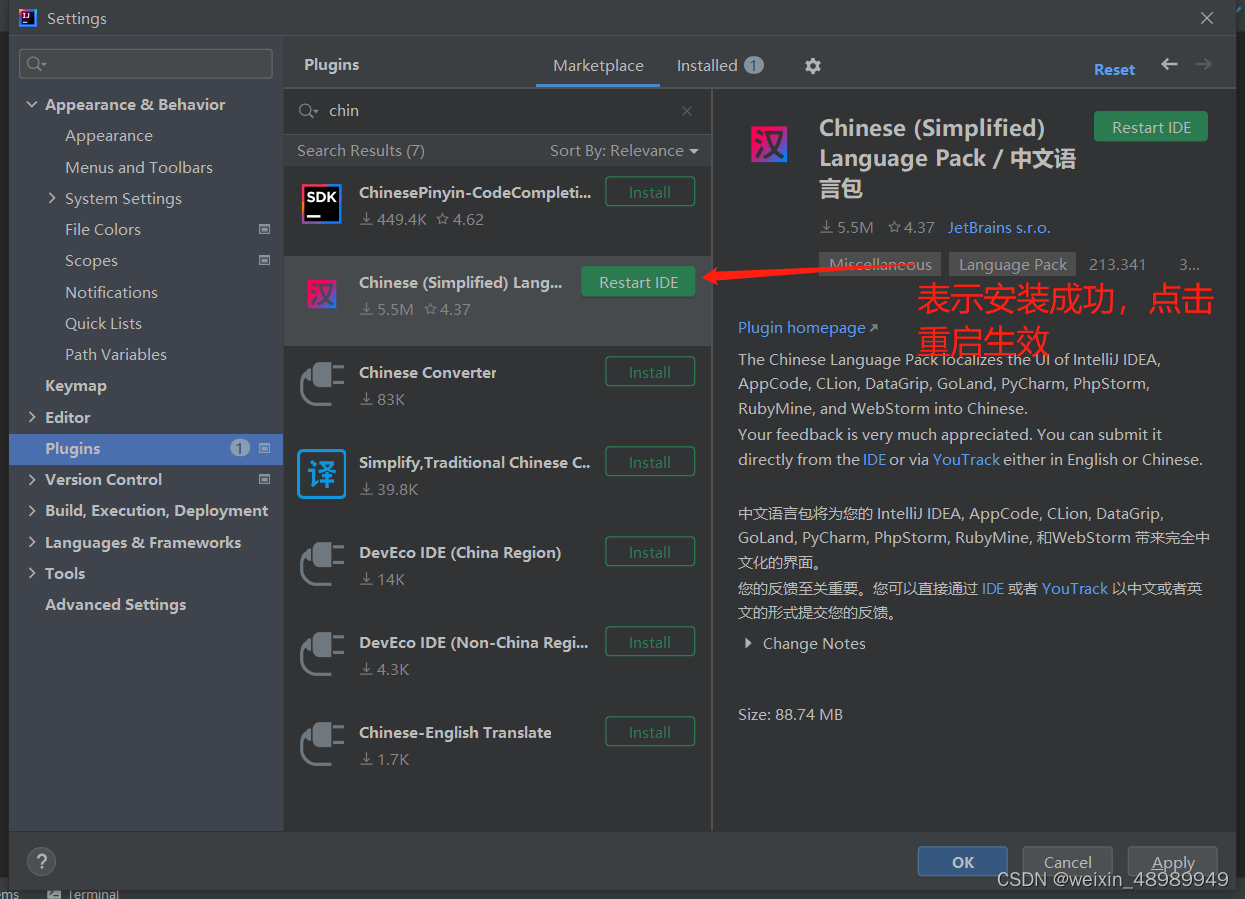1245x899 pixels.
Task: Open the Terminal tool window tab
Action: [84, 893]
